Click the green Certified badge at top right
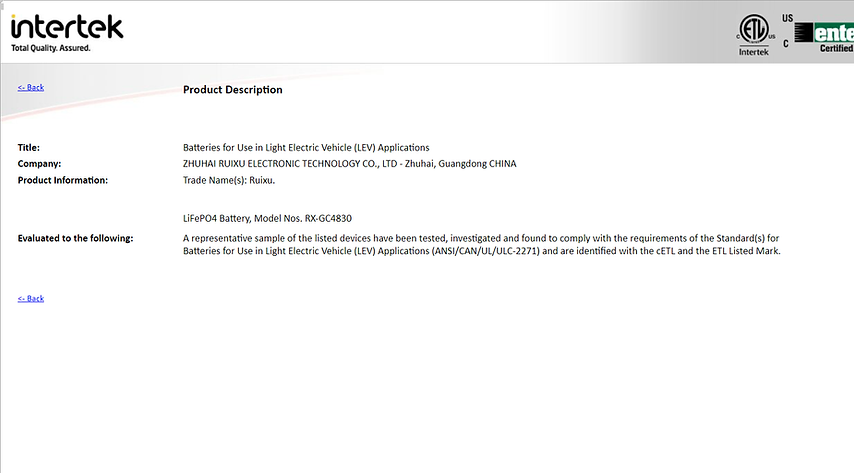The height and width of the screenshot is (473, 854). tap(824, 37)
